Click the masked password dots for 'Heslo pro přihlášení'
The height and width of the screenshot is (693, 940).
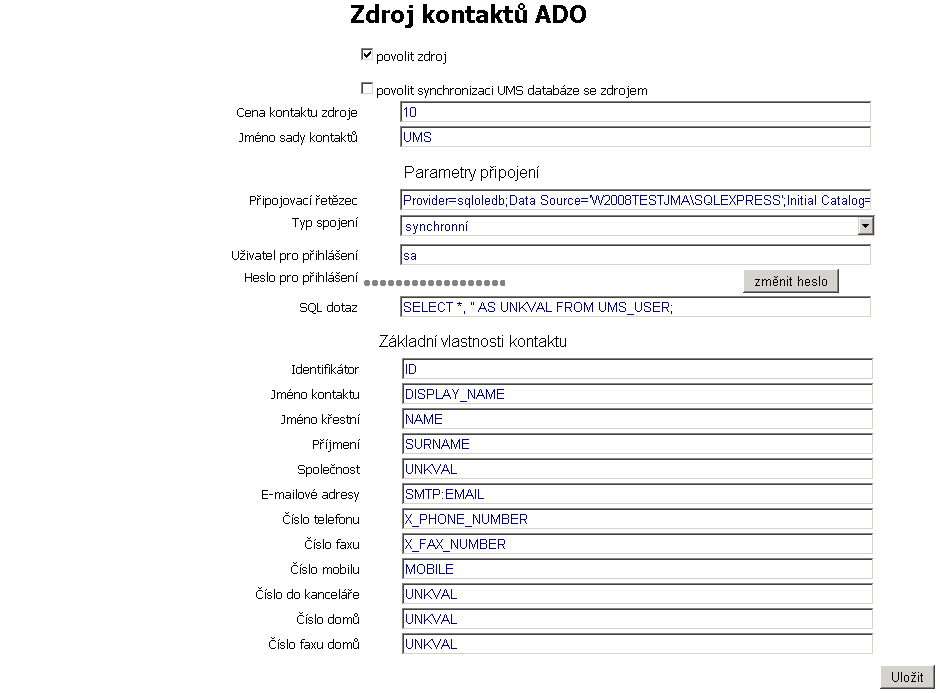[x=435, y=283]
